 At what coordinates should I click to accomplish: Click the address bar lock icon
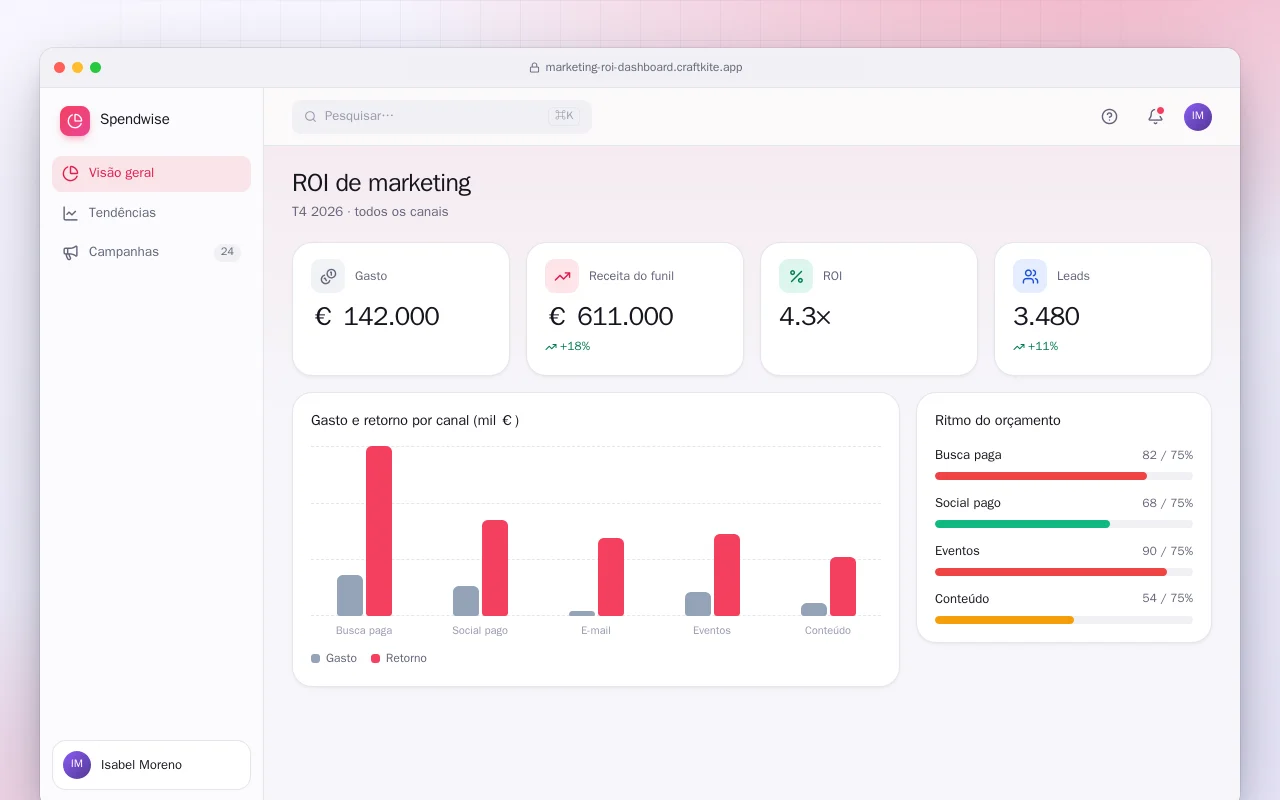534,68
